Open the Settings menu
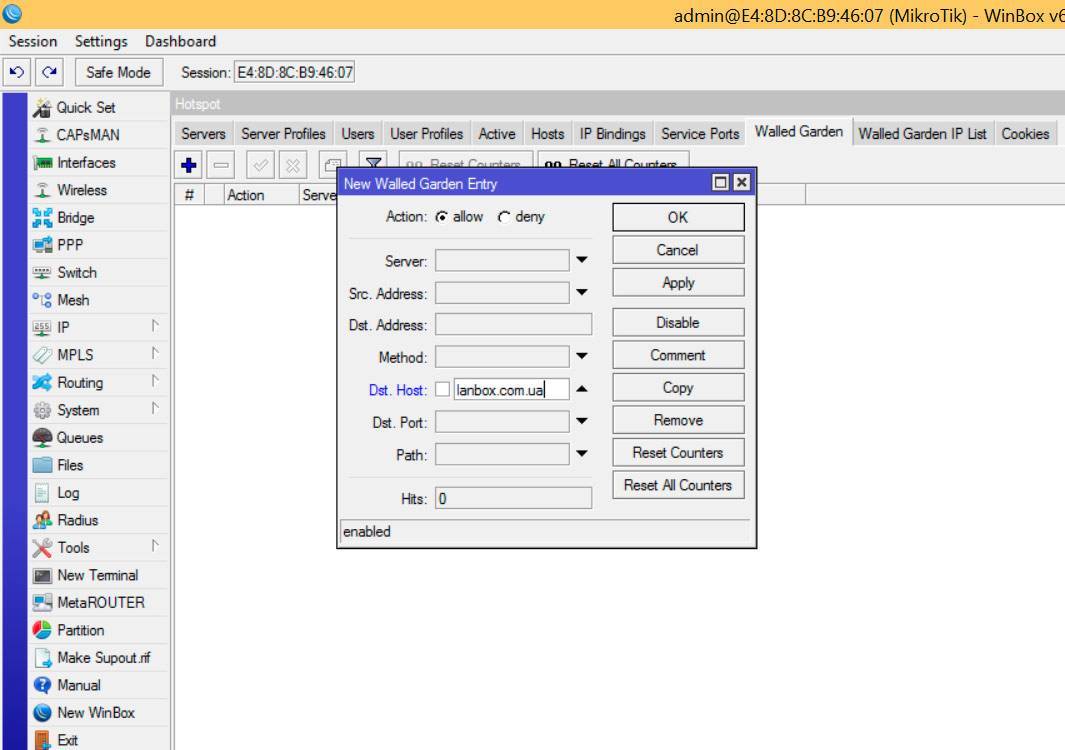Screen dimensions: 1065x750 pyautogui.click(x=101, y=41)
